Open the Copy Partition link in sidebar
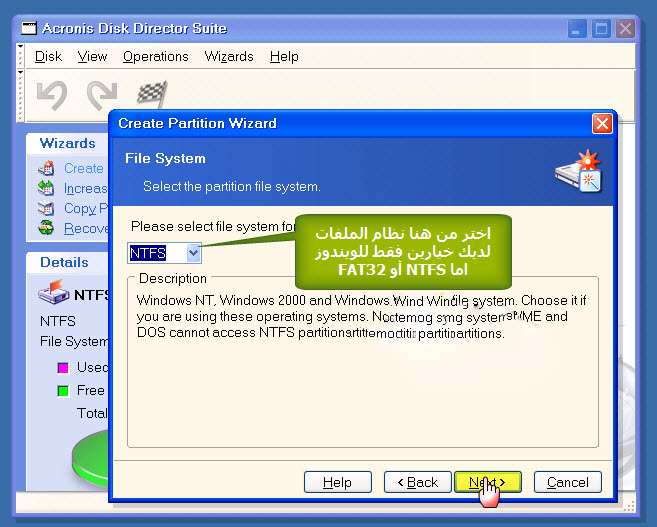 pyautogui.click(x=85, y=209)
